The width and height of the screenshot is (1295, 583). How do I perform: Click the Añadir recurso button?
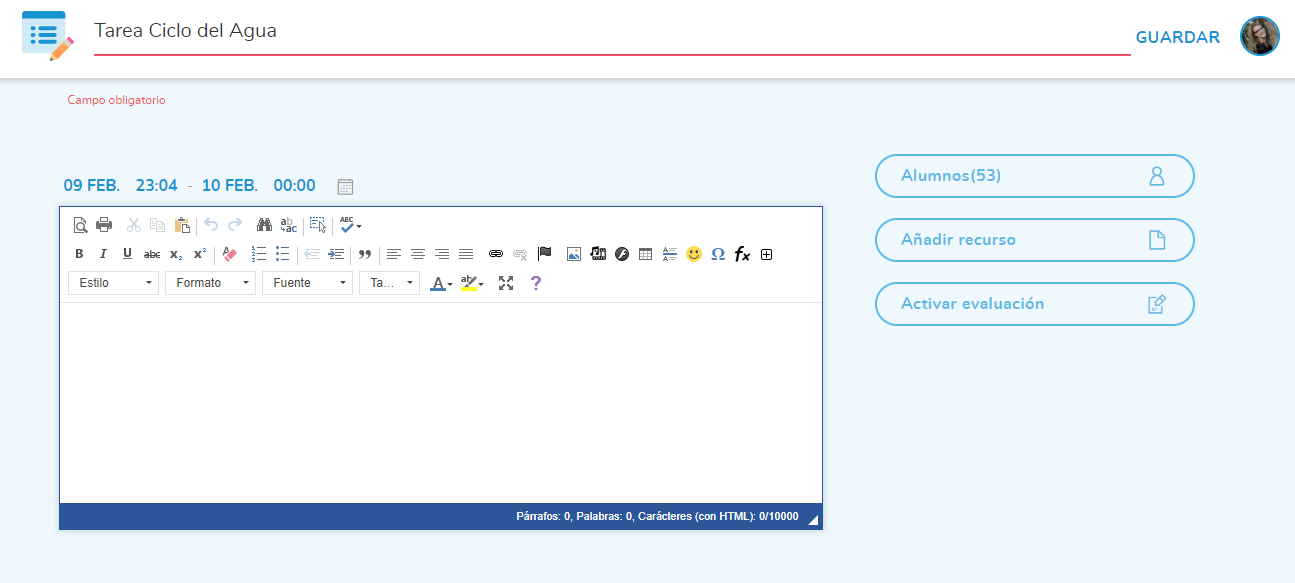pos(1034,240)
